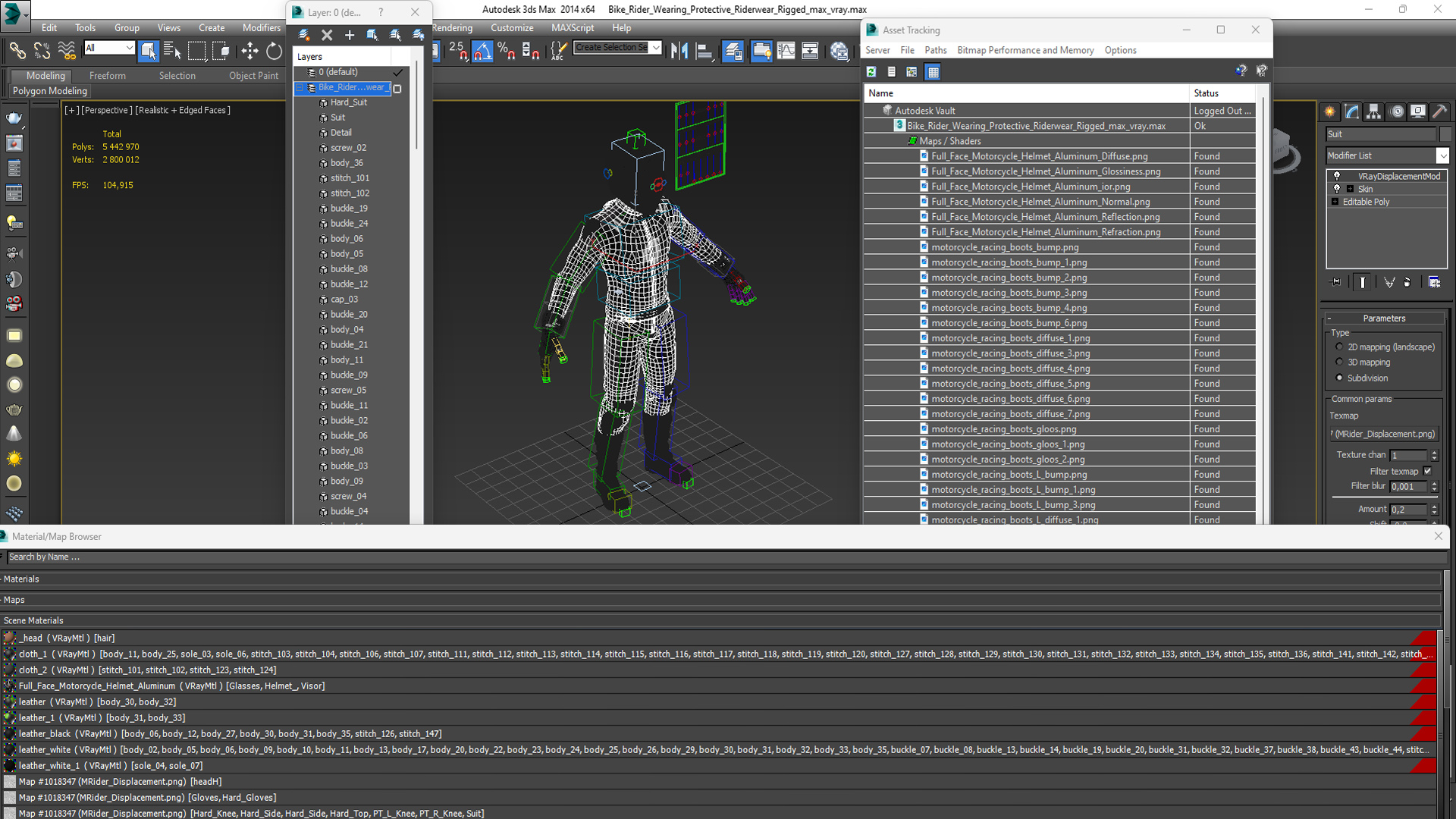Image resolution: width=1456 pixels, height=819 pixels.
Task: Switch to the Object Paint ribbon tab
Action: [253, 76]
